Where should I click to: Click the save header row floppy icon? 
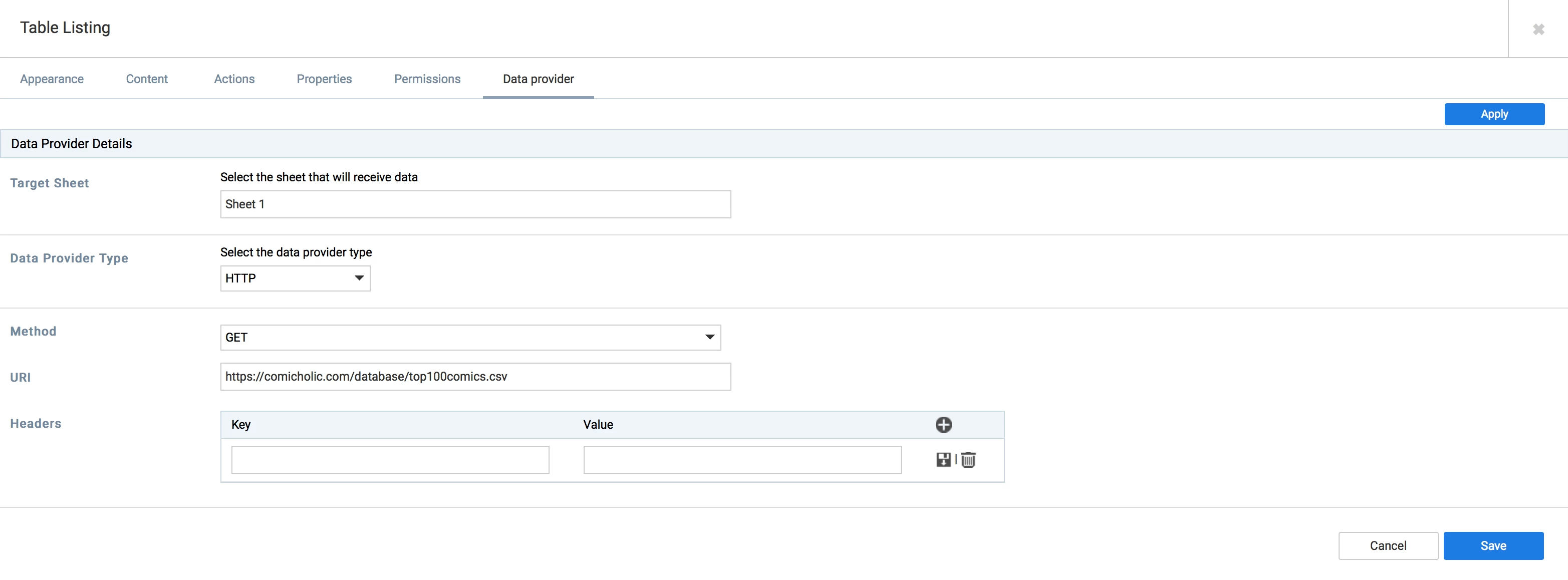pos(943,459)
